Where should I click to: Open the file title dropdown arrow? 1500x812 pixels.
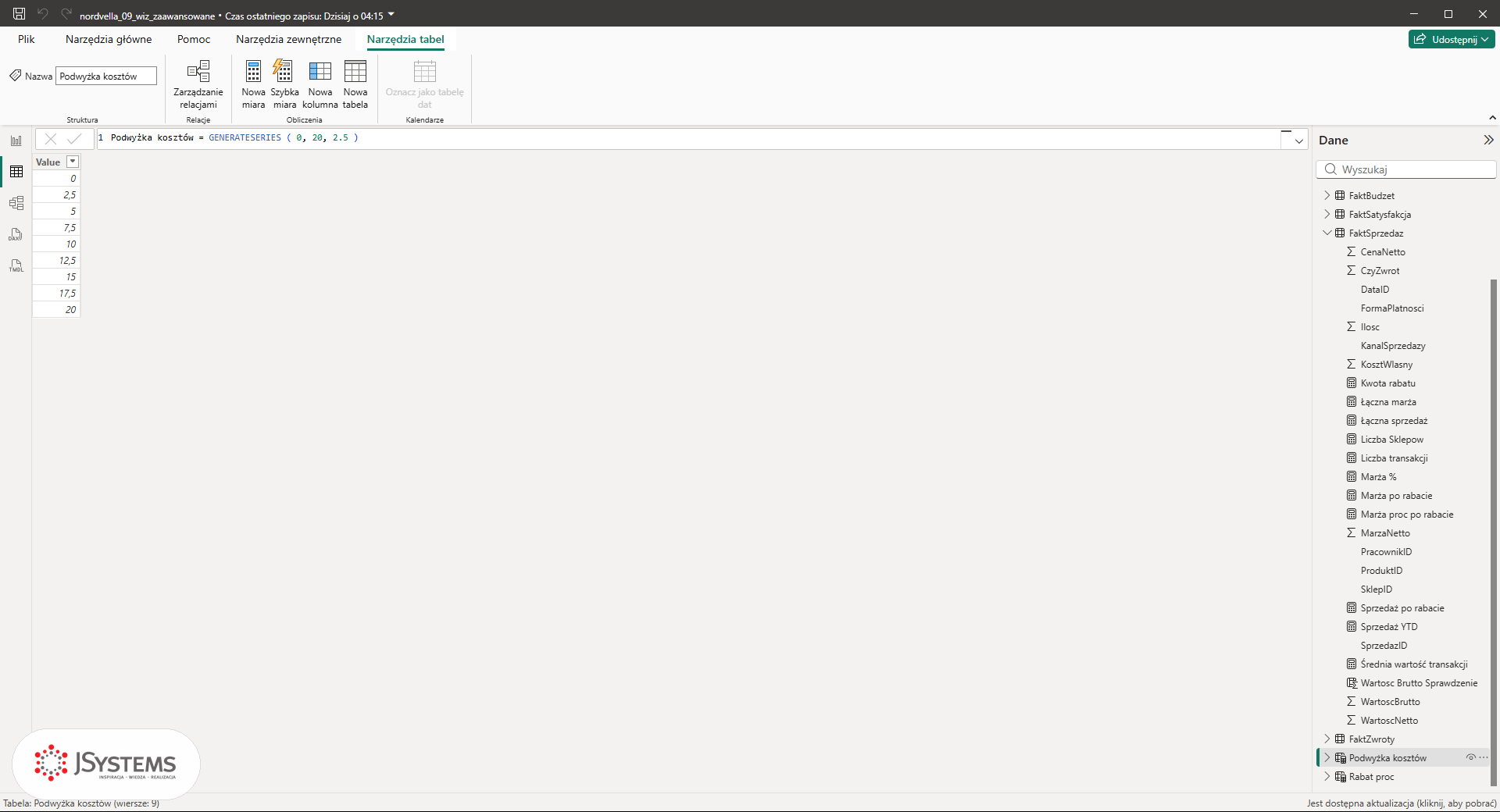pyautogui.click(x=391, y=14)
